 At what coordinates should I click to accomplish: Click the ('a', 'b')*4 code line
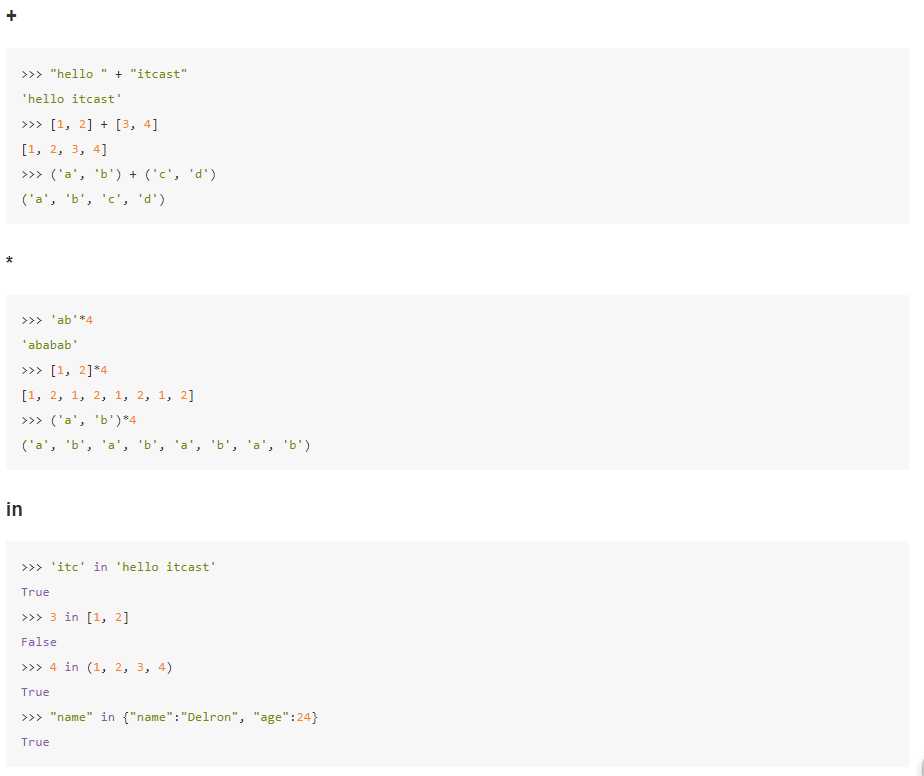click(79, 420)
